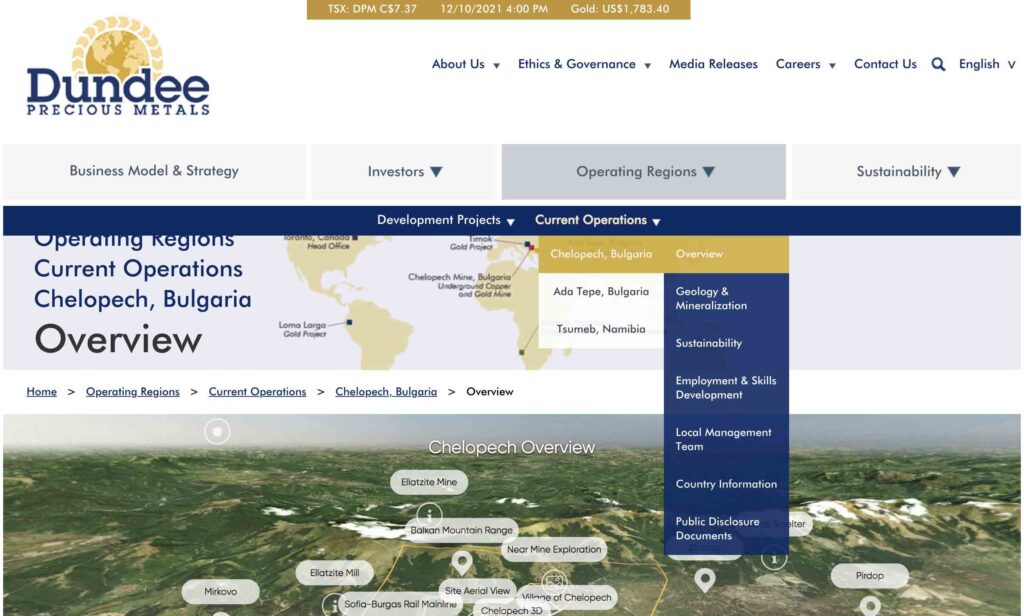Image resolution: width=1024 pixels, height=616 pixels.
Task: Open the Operating Regions tab
Action: pos(644,171)
